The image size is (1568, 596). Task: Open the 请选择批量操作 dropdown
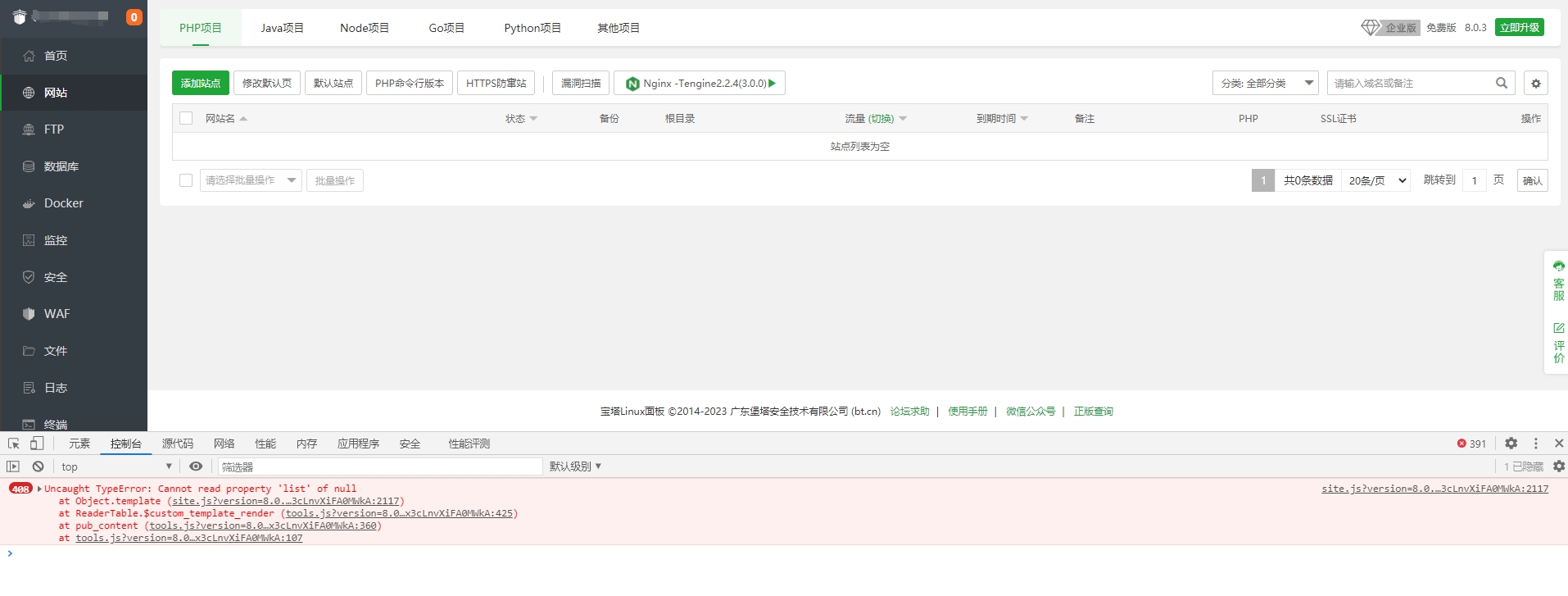pyautogui.click(x=251, y=180)
